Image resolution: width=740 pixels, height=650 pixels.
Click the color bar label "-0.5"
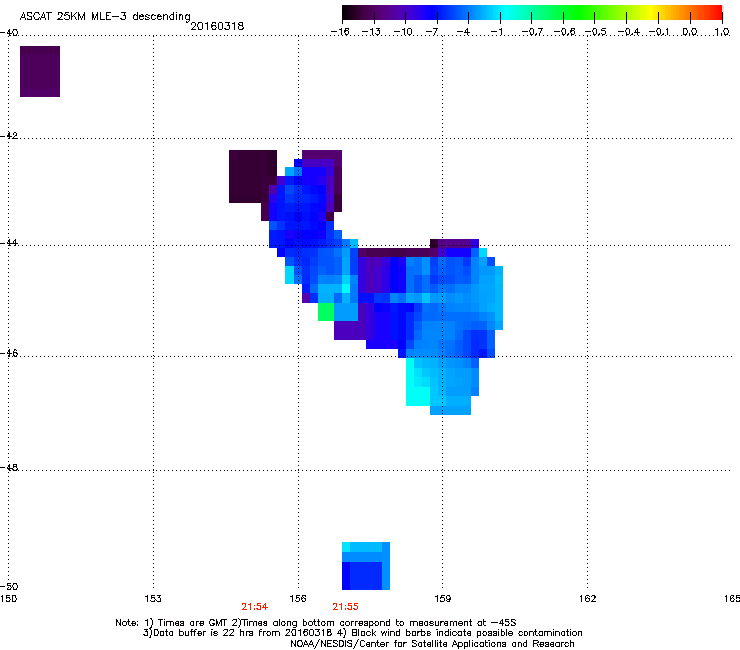(x=596, y=32)
